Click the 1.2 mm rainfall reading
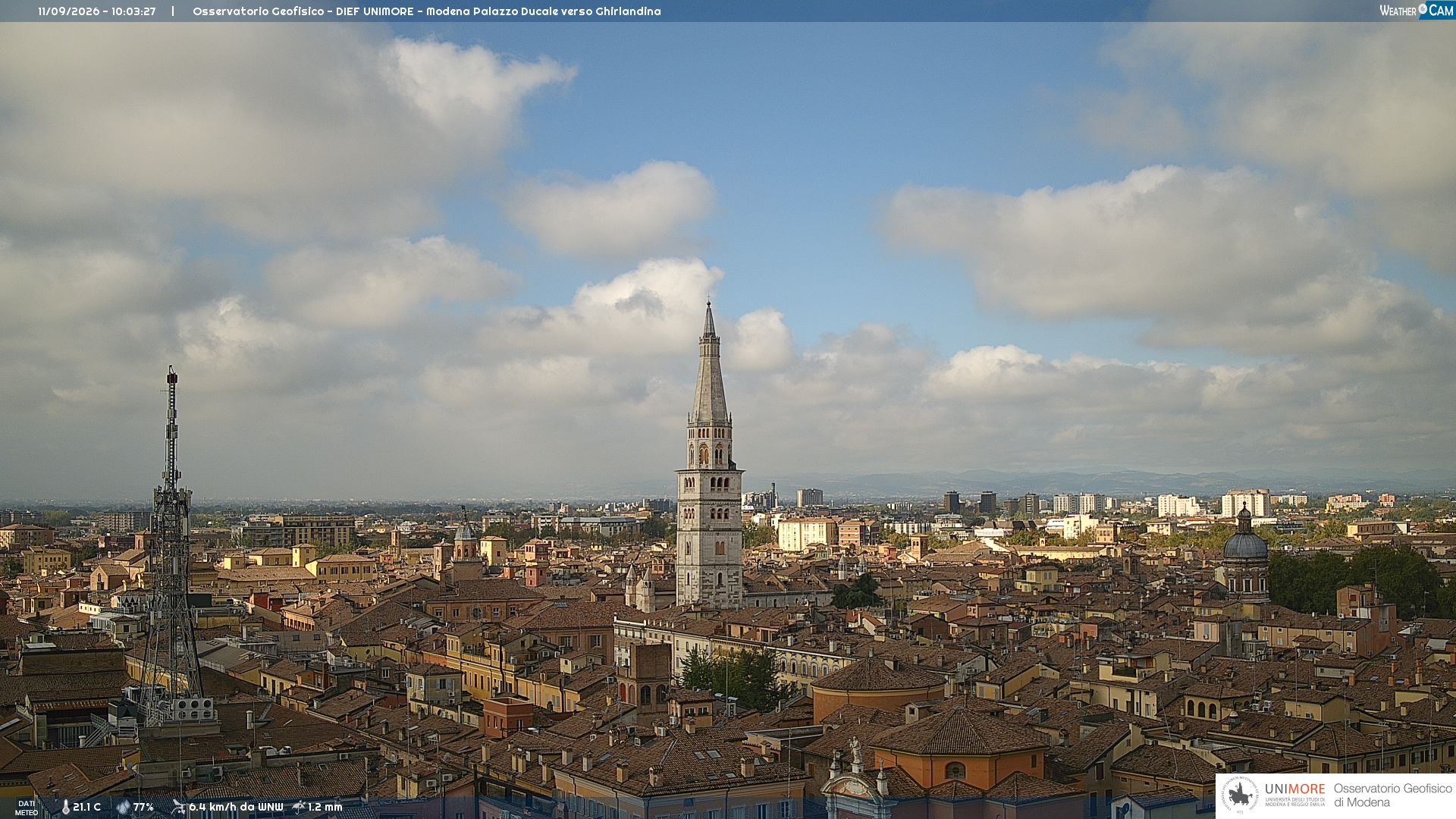Image resolution: width=1456 pixels, height=819 pixels. pyautogui.click(x=325, y=807)
